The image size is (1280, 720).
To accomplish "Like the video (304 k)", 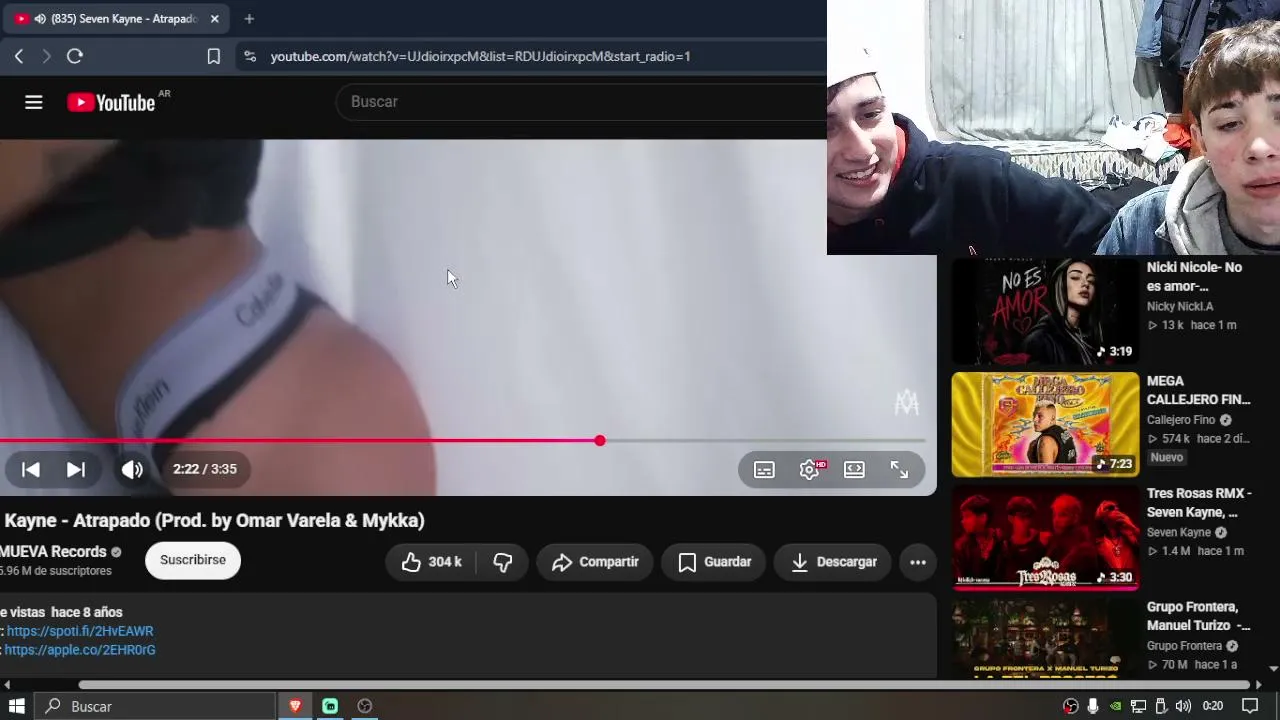I will click(x=431, y=562).
